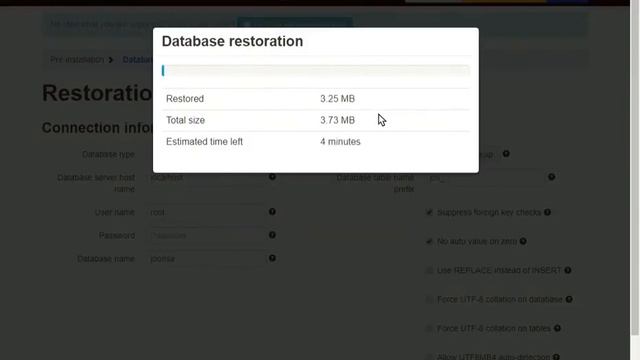Image resolution: width=640 pixels, height=360 pixels.
Task: Focus the Password input field
Action: (x=205, y=236)
